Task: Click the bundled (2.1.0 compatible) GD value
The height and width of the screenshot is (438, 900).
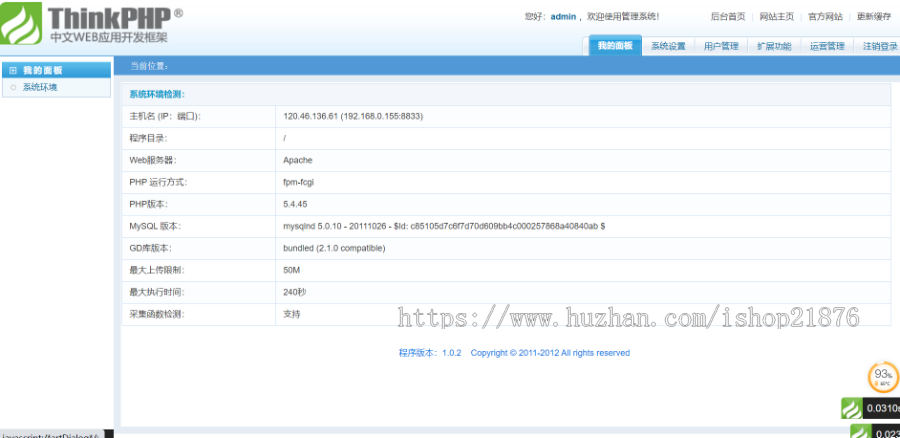Action: coord(334,248)
